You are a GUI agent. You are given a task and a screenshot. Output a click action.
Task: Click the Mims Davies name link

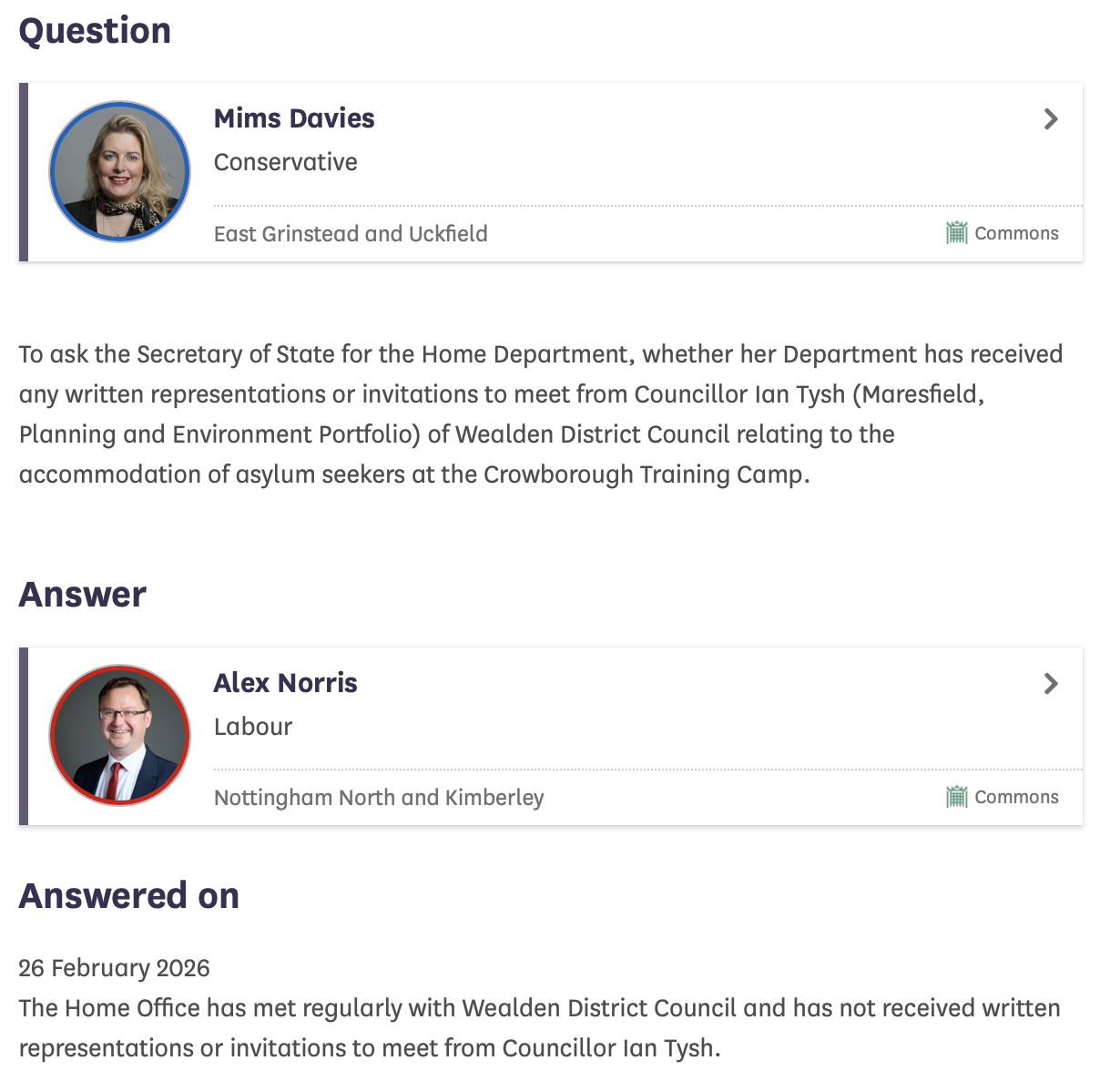[x=294, y=118]
